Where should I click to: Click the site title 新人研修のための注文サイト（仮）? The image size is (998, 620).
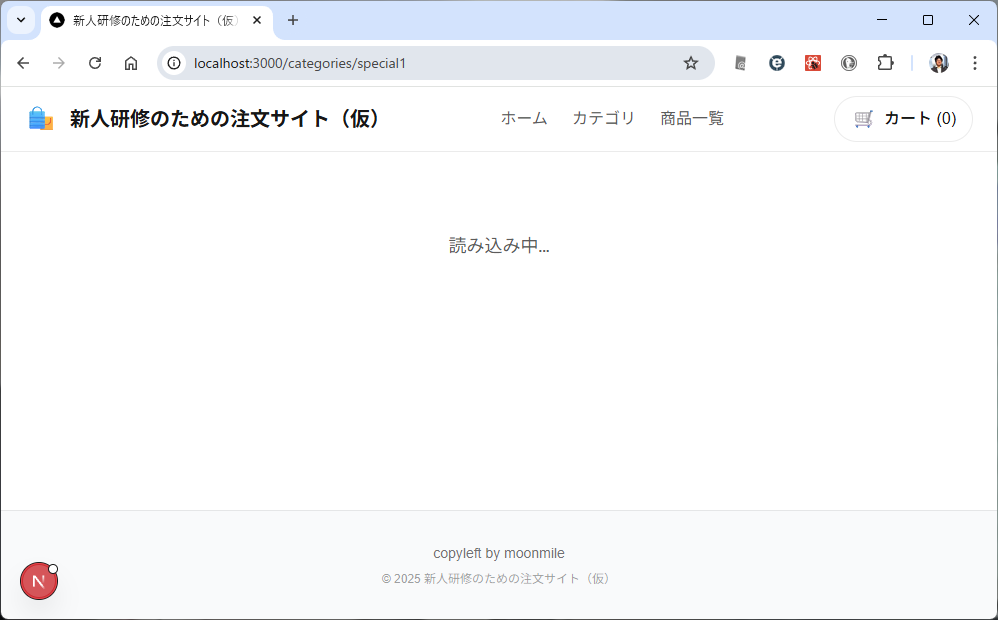228,119
